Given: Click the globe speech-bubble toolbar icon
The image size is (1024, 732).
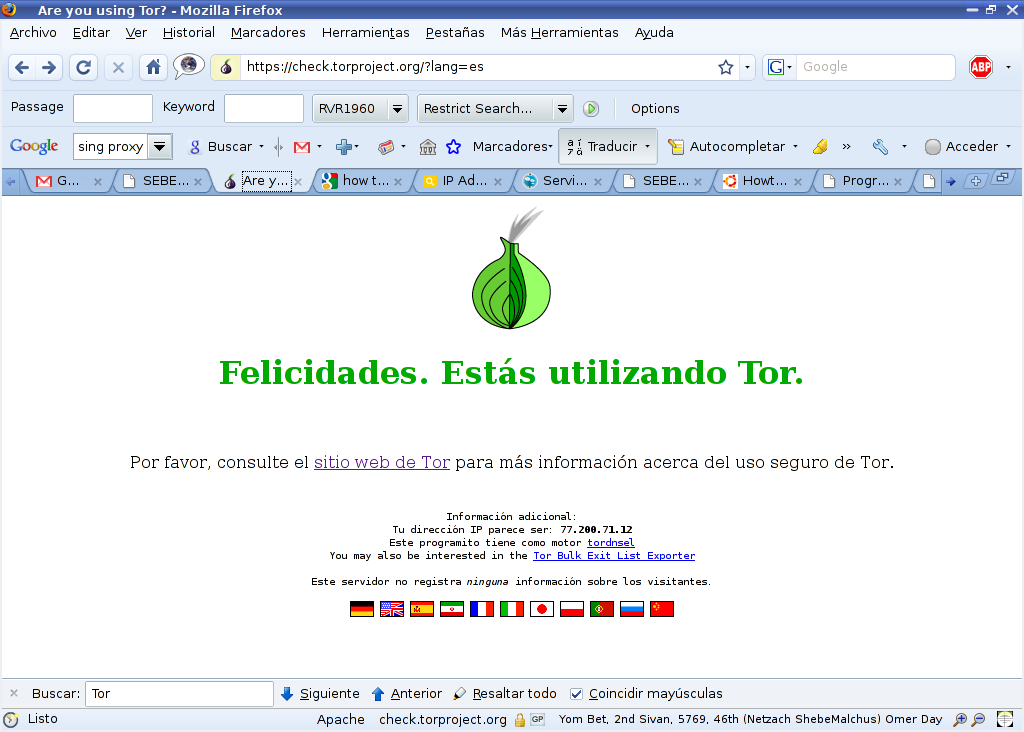Looking at the screenshot, I should (189, 66).
